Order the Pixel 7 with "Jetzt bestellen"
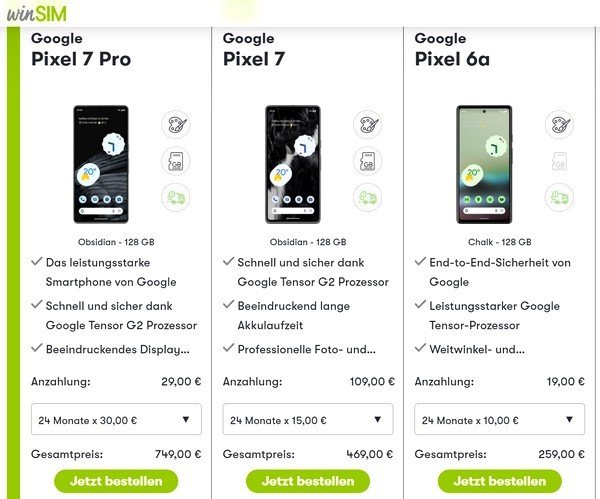This screenshot has height=499, width=600. [307, 481]
